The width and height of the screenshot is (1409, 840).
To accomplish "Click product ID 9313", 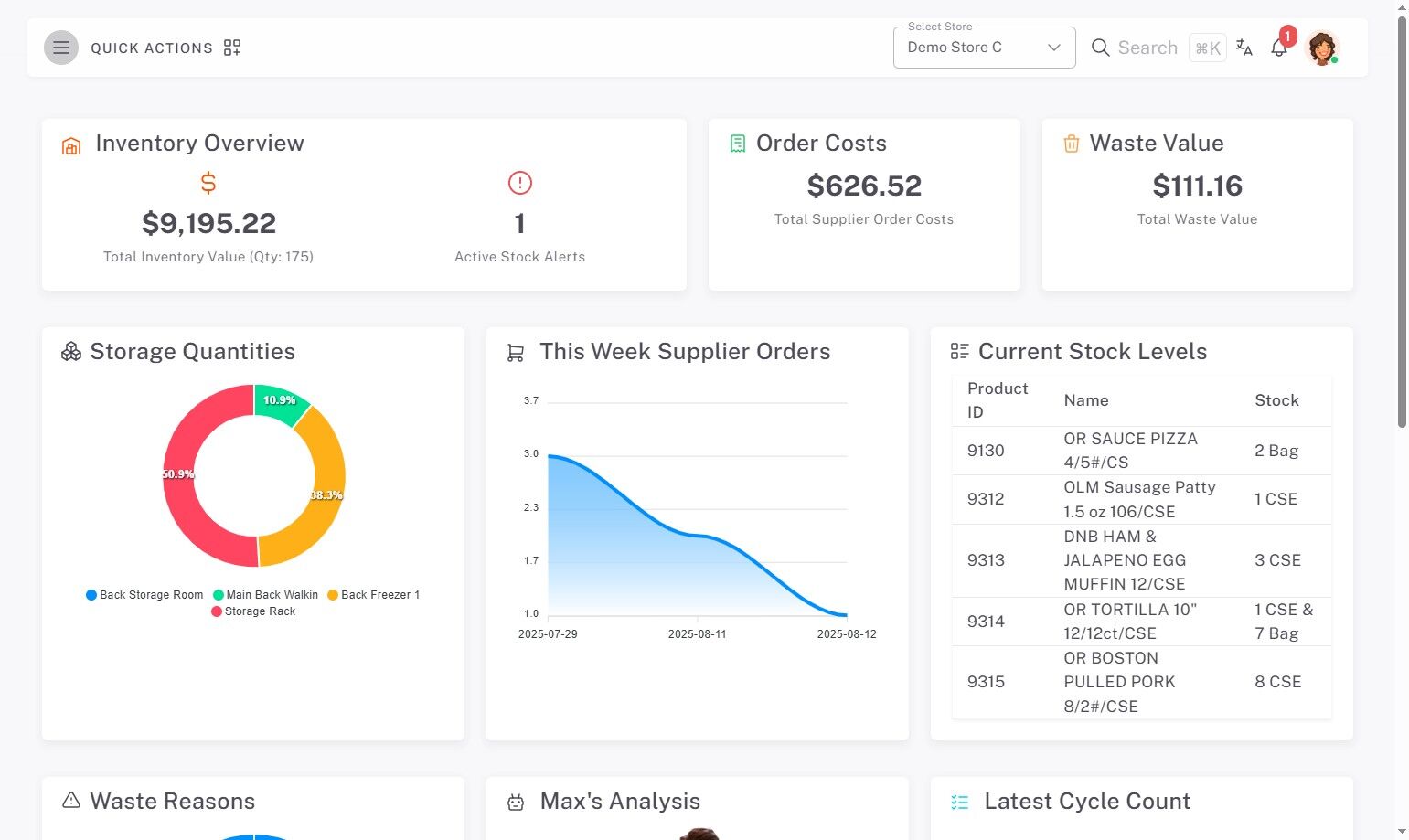I will point(986,560).
